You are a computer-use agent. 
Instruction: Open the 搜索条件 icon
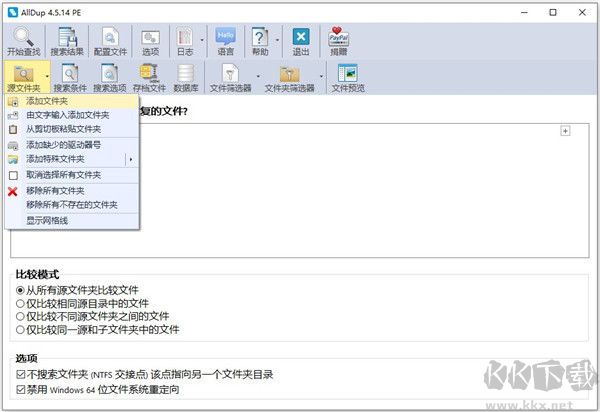[70, 73]
